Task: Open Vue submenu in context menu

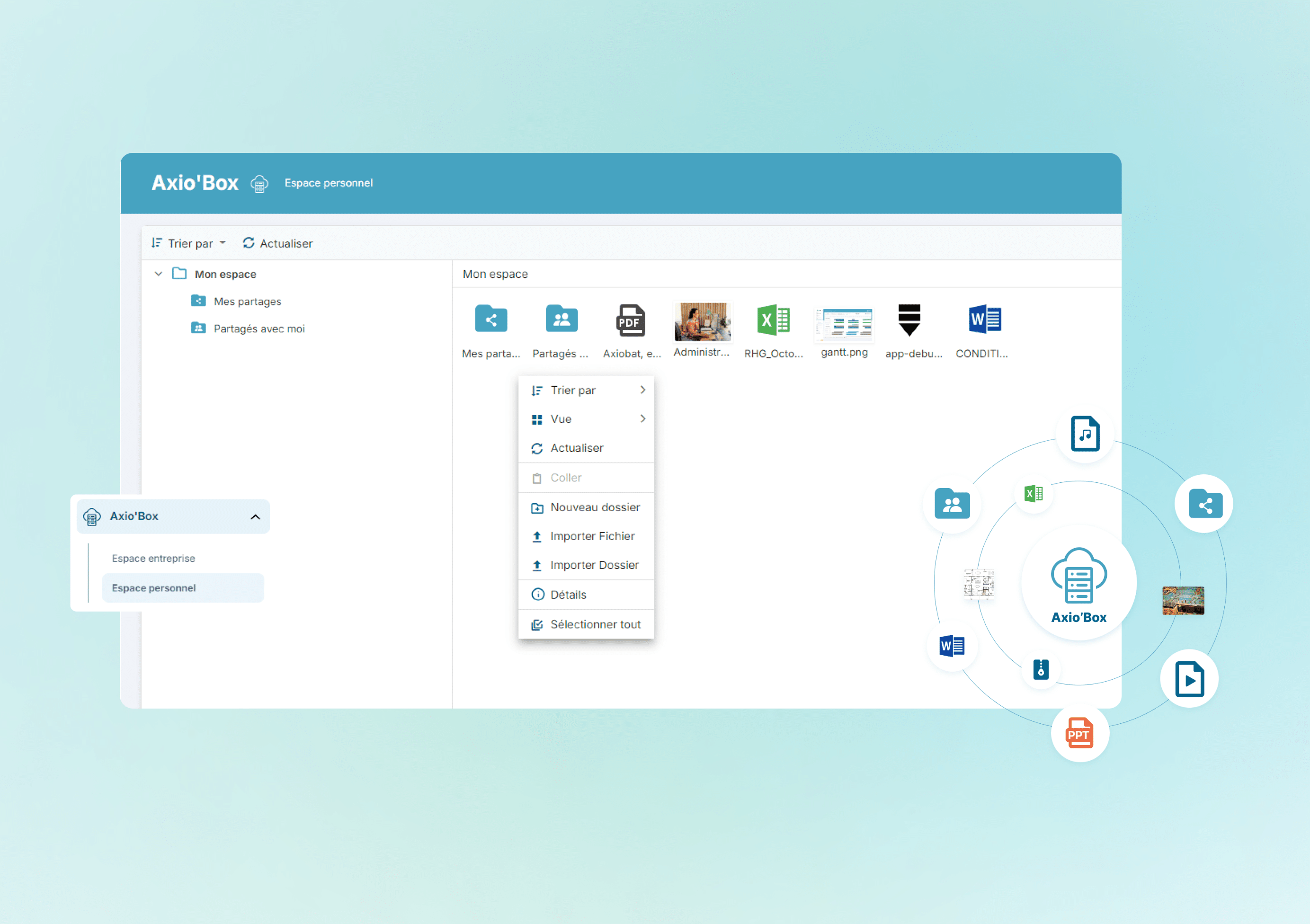Action: pyautogui.click(x=586, y=419)
